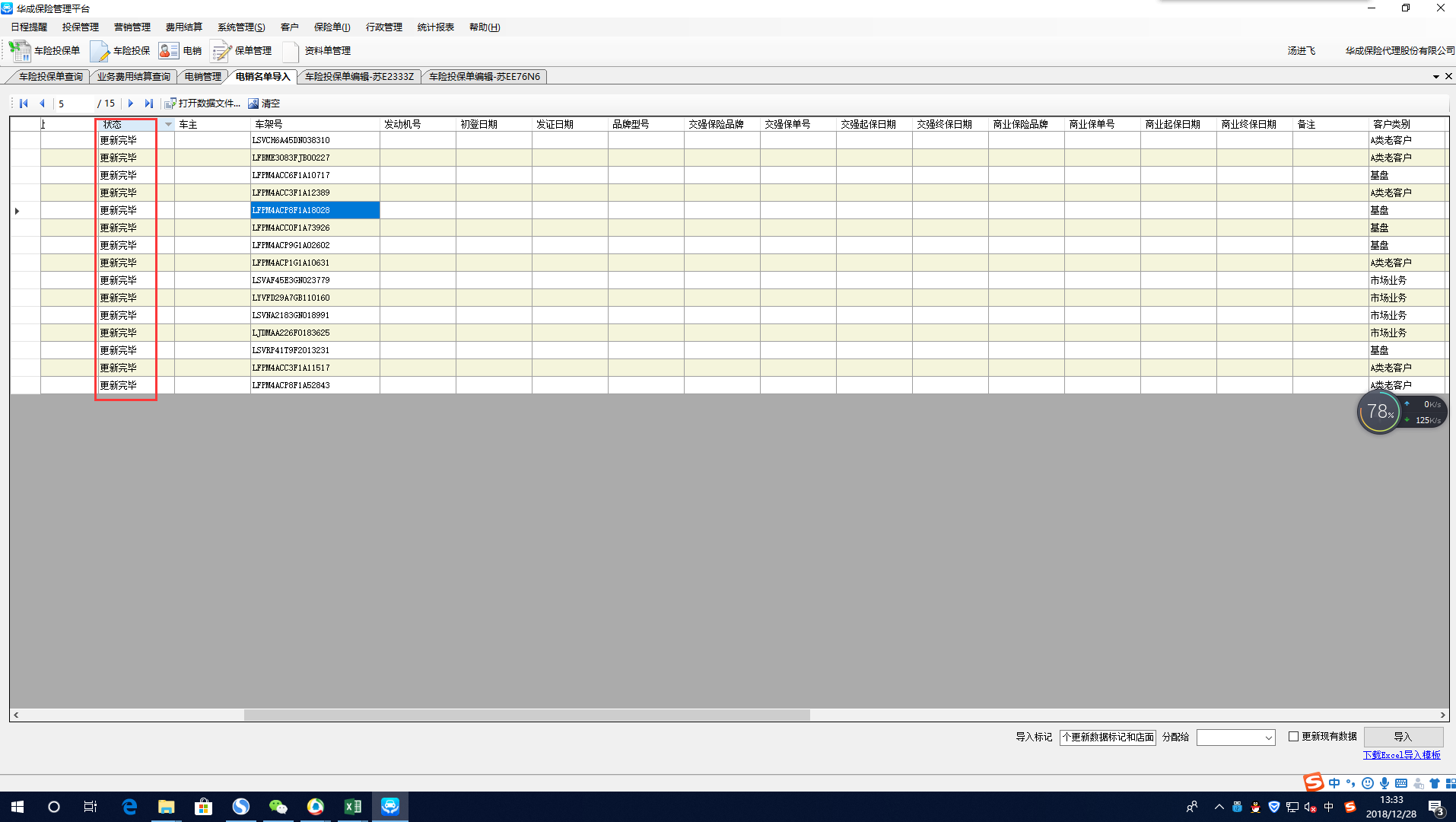Click 车架号 column header
Image resolution: width=1456 pixels, height=822 pixels.
click(315, 124)
